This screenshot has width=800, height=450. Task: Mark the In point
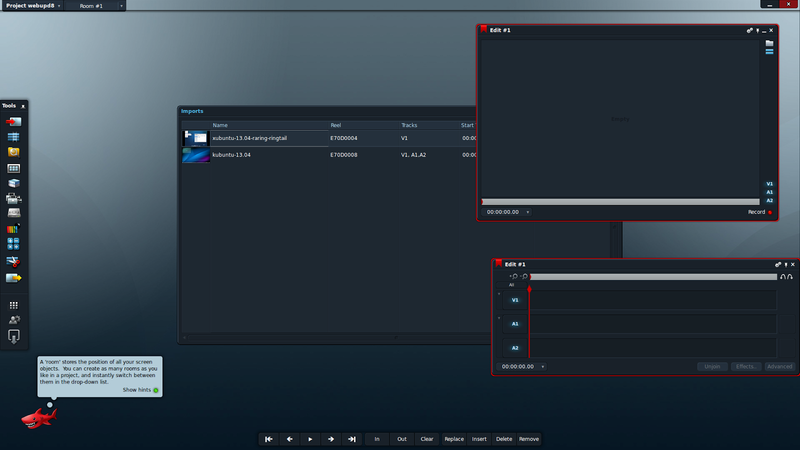tap(377, 439)
